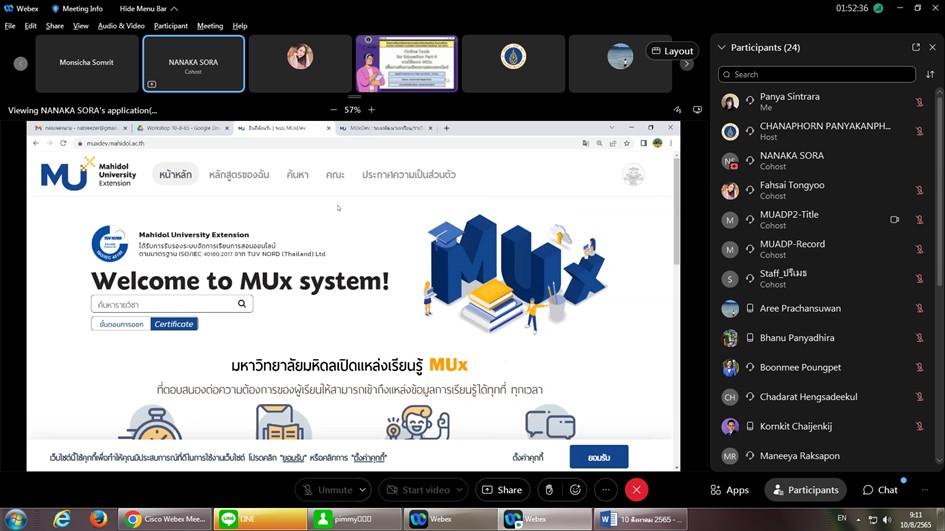Toggle the Participants panel button

805,490
